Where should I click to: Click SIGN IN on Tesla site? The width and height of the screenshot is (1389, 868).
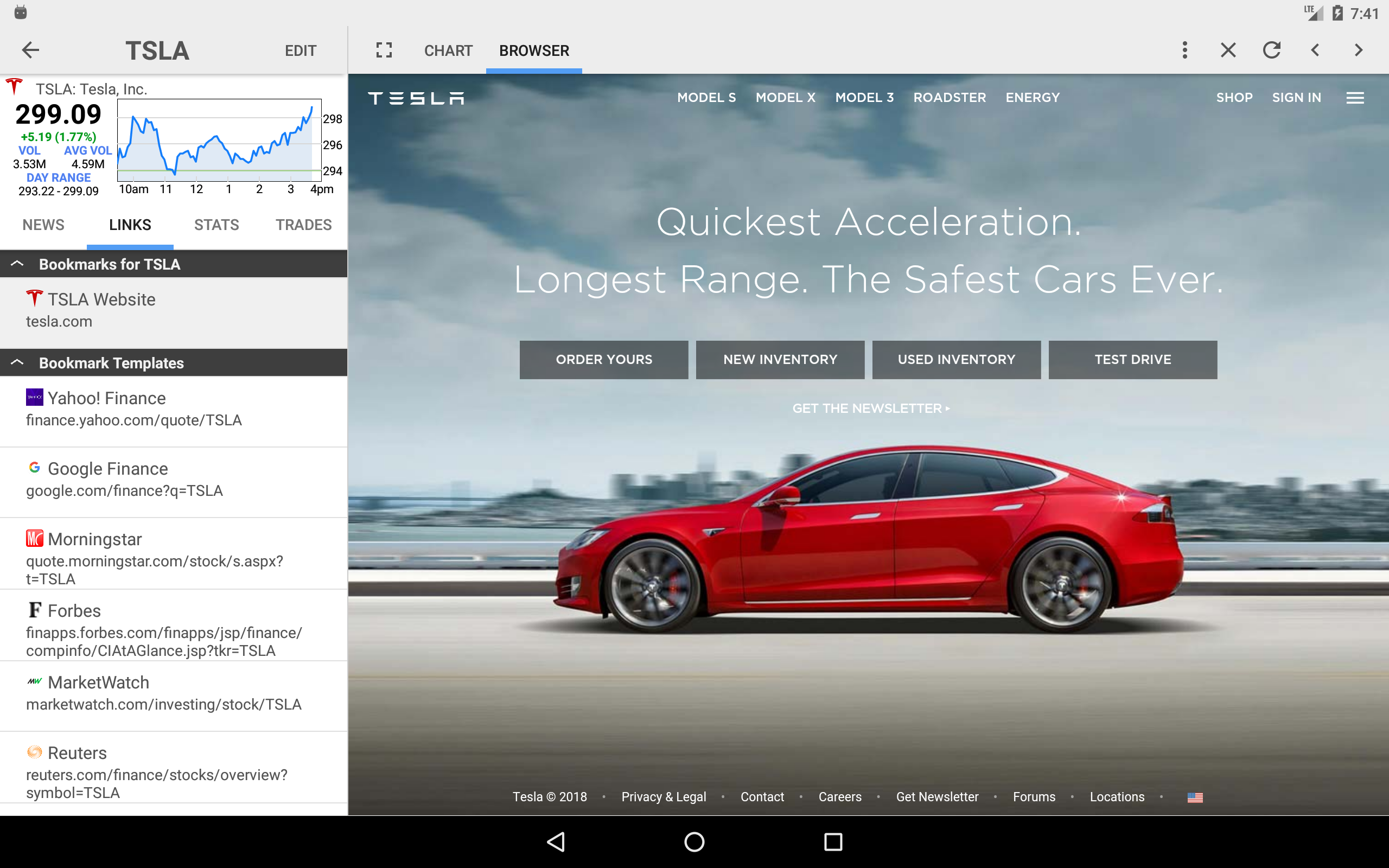coord(1297,98)
